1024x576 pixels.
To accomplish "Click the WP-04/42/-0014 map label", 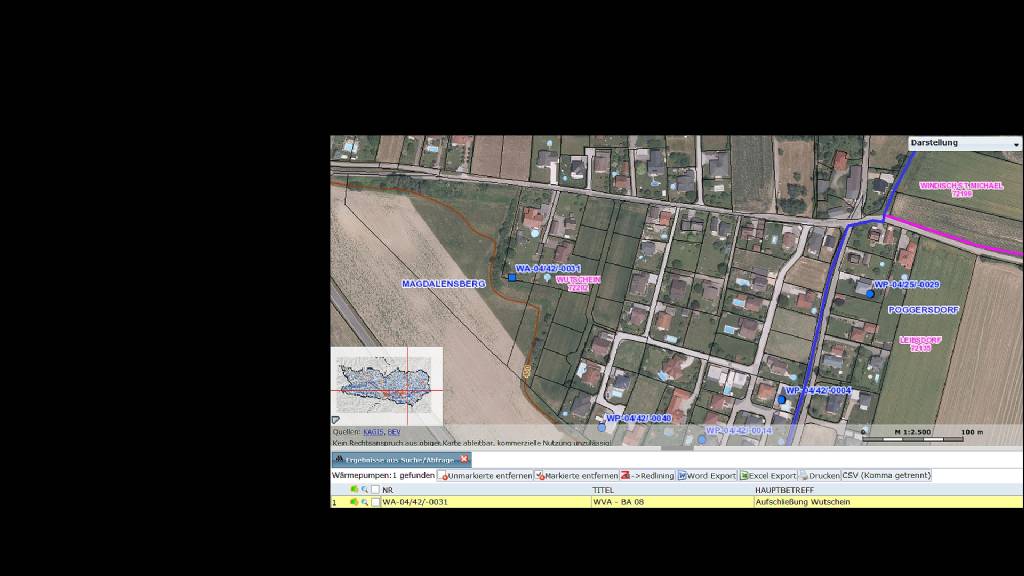I will click(739, 431).
